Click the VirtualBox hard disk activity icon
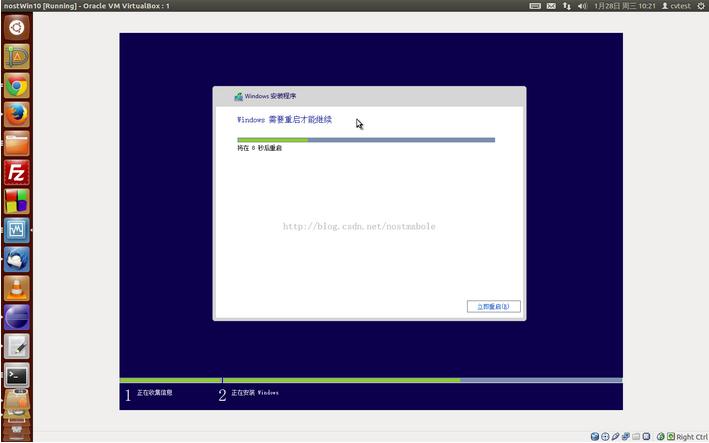This screenshot has height=443, width=709. click(x=595, y=437)
